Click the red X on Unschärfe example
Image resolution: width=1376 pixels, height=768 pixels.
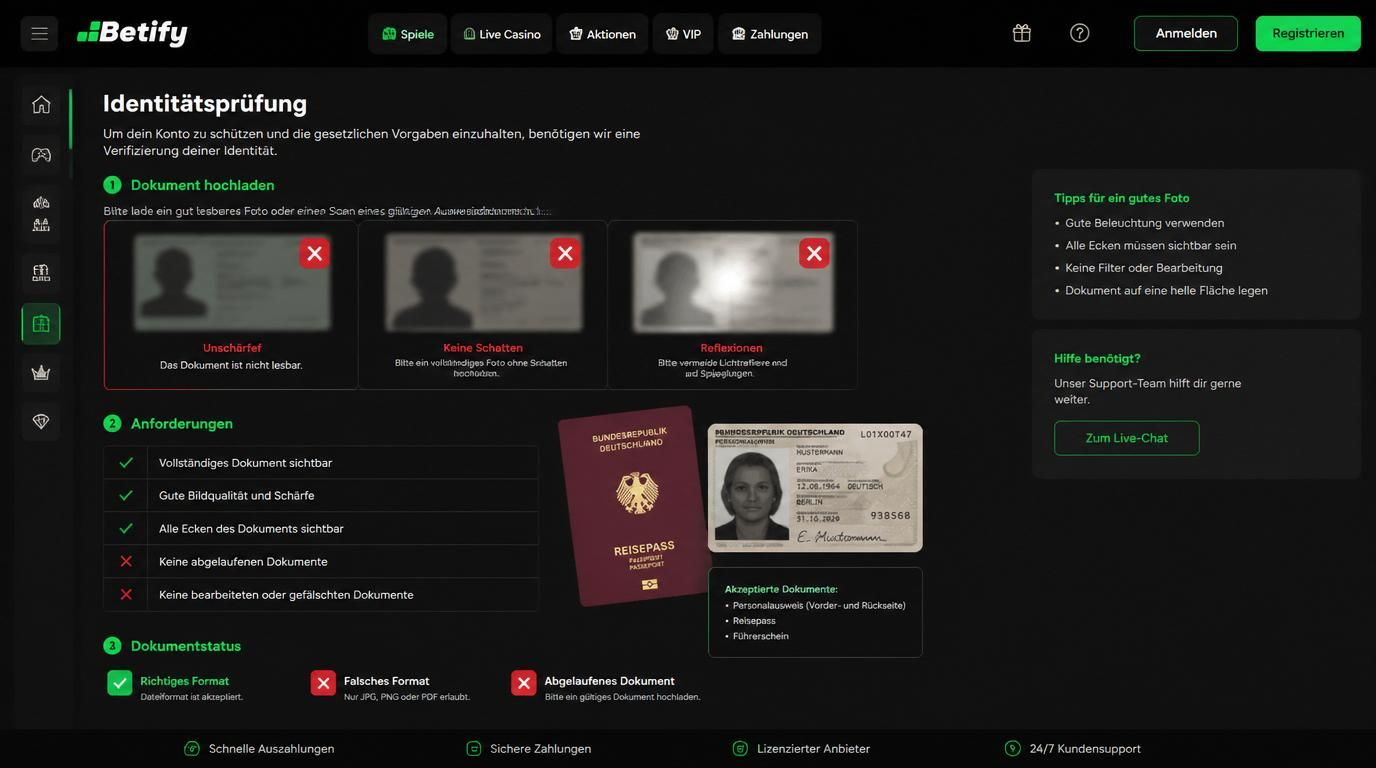tap(315, 254)
